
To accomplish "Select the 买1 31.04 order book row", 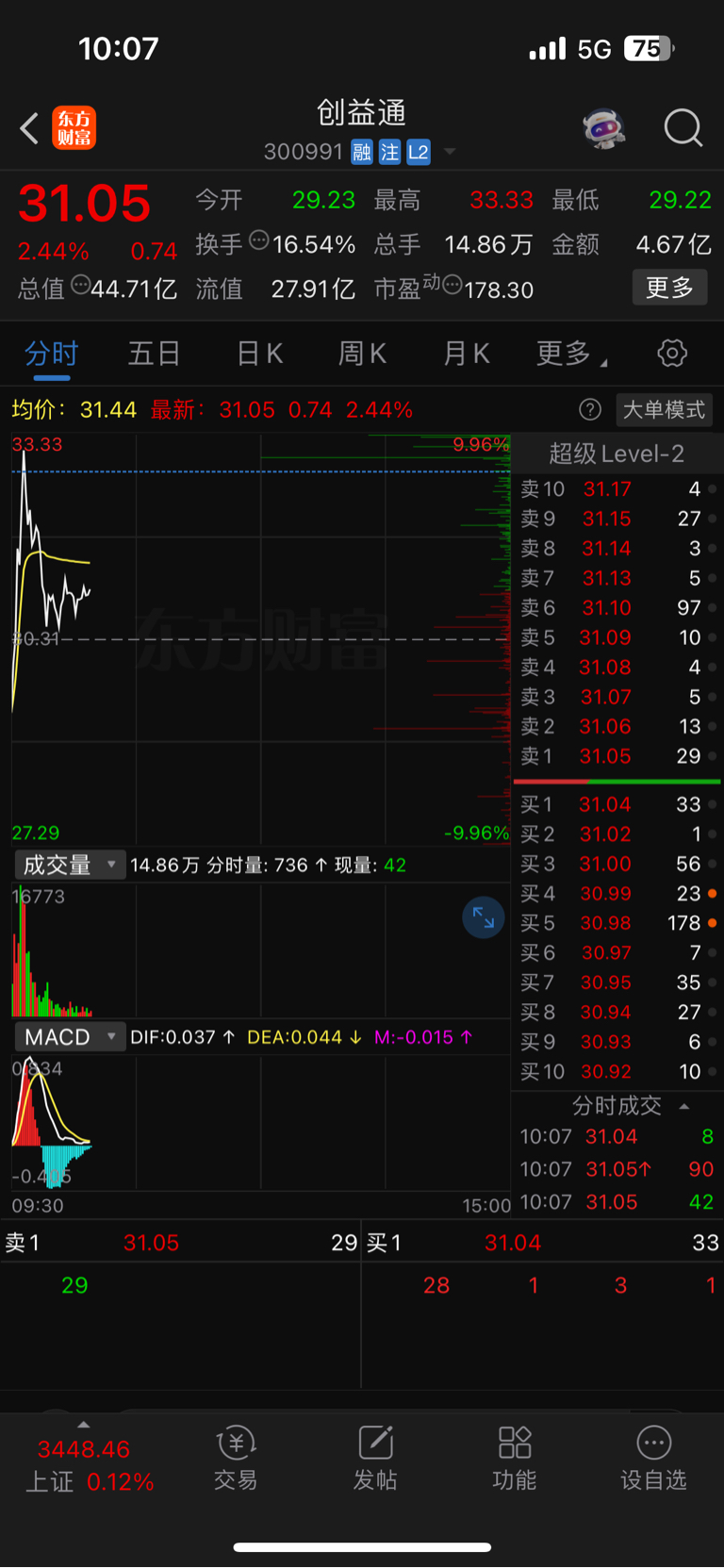I will click(618, 804).
